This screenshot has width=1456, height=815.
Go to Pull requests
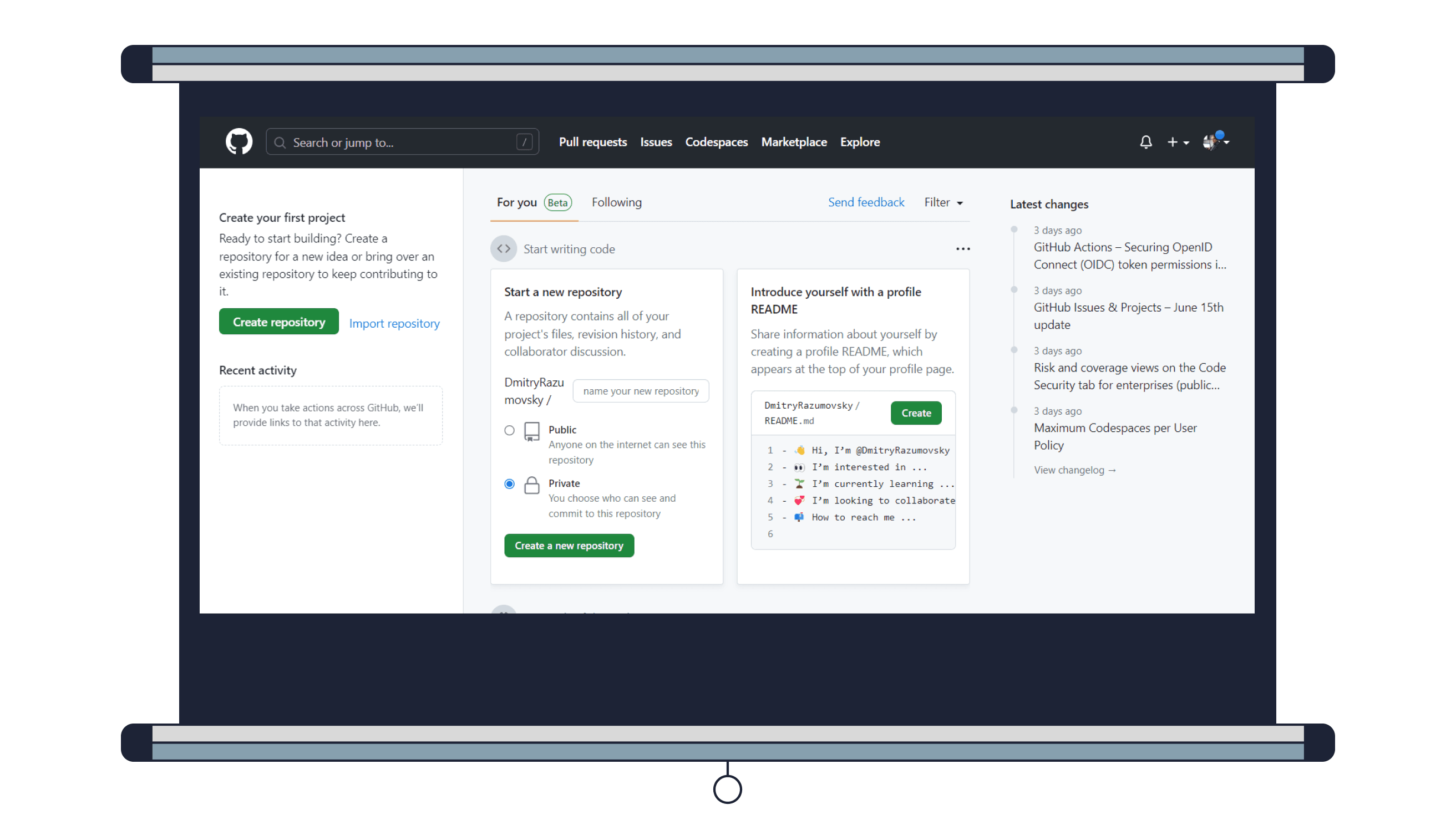[592, 142]
